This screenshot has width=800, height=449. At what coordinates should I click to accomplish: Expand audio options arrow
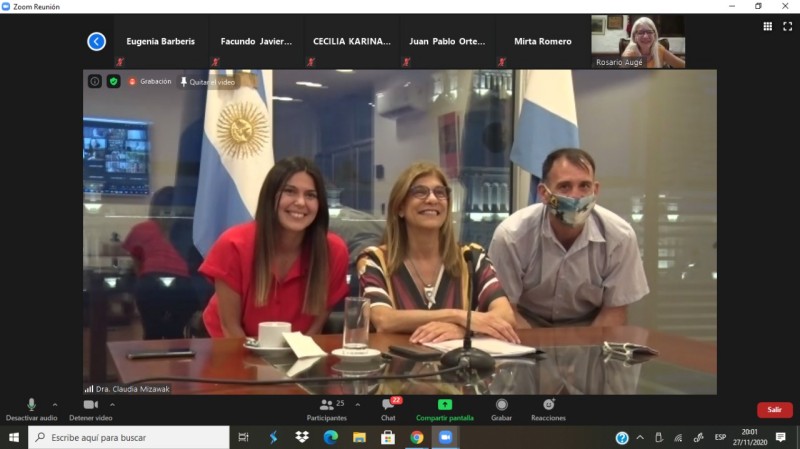[x=55, y=405]
